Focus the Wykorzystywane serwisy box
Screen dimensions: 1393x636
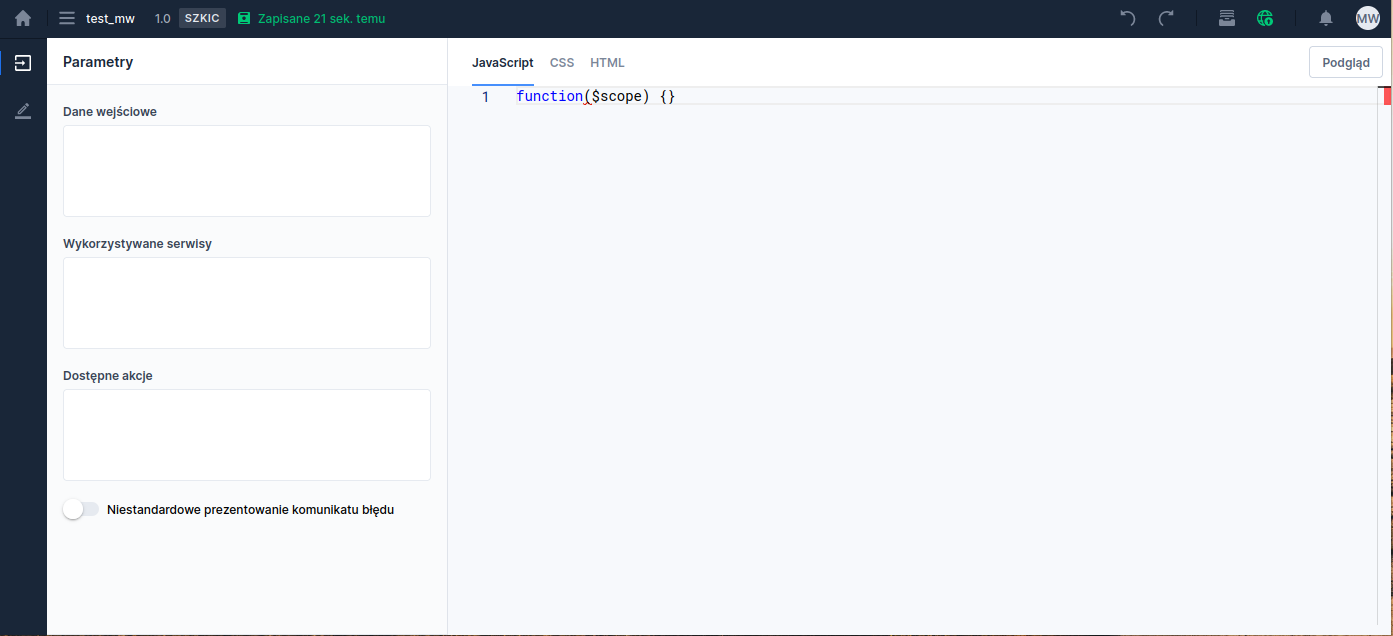tap(247, 303)
